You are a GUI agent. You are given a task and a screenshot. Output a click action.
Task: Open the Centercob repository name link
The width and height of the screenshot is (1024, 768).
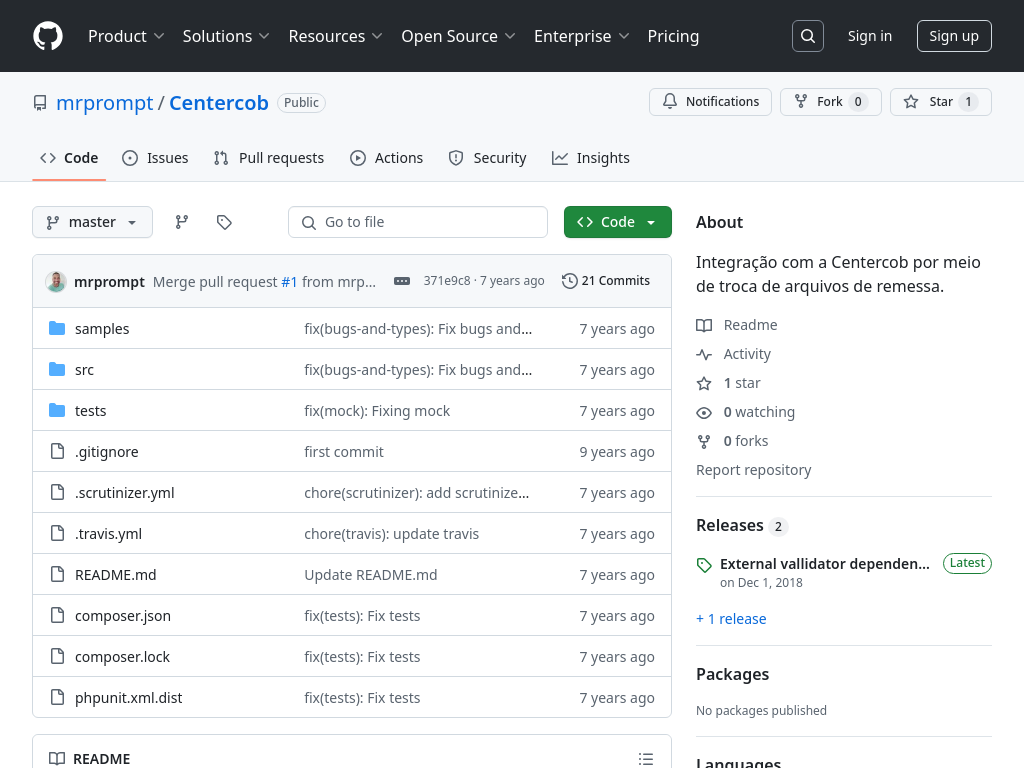pyautogui.click(x=219, y=103)
